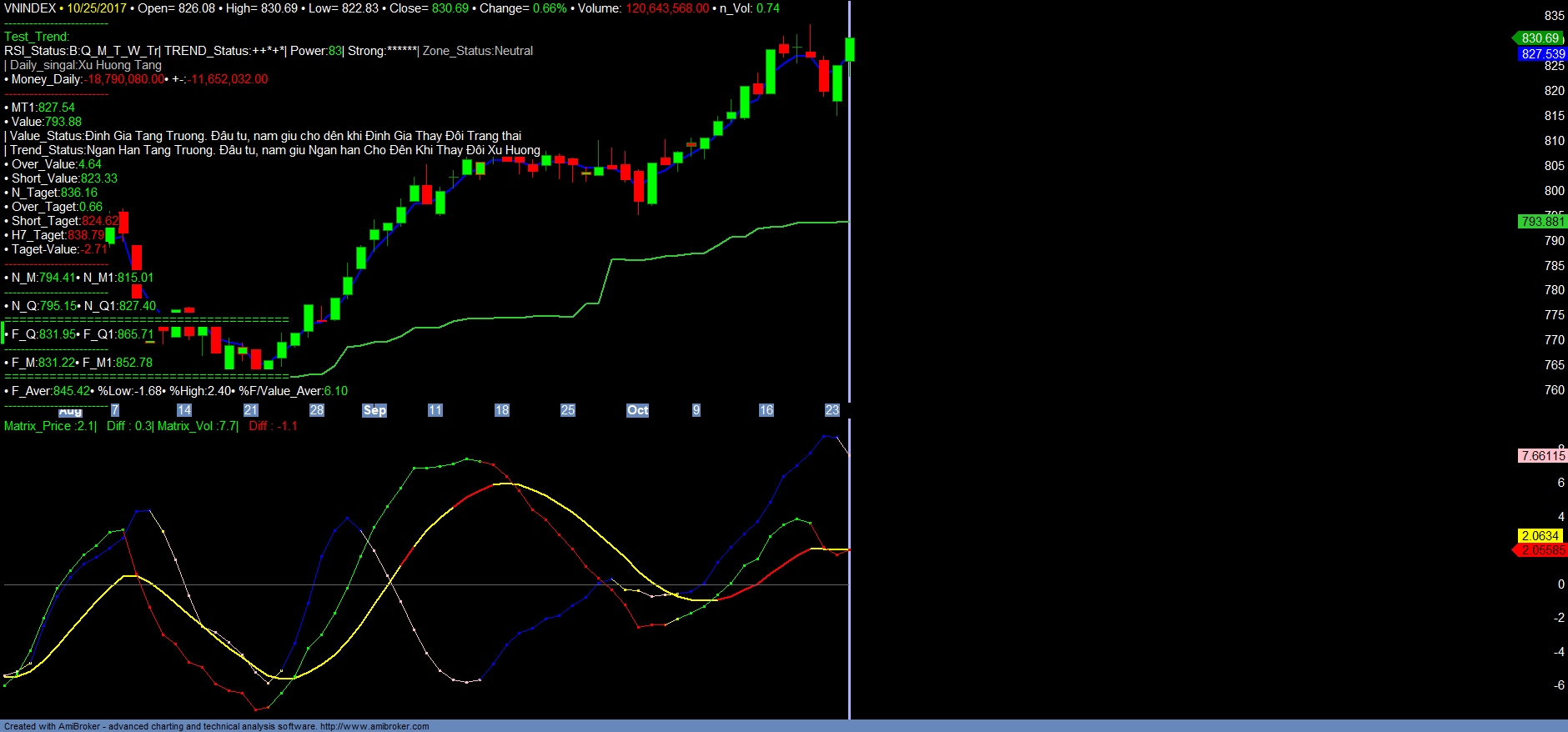The height and width of the screenshot is (732, 1568).
Task: Click the Test_Trend heading text
Action: tap(37, 37)
